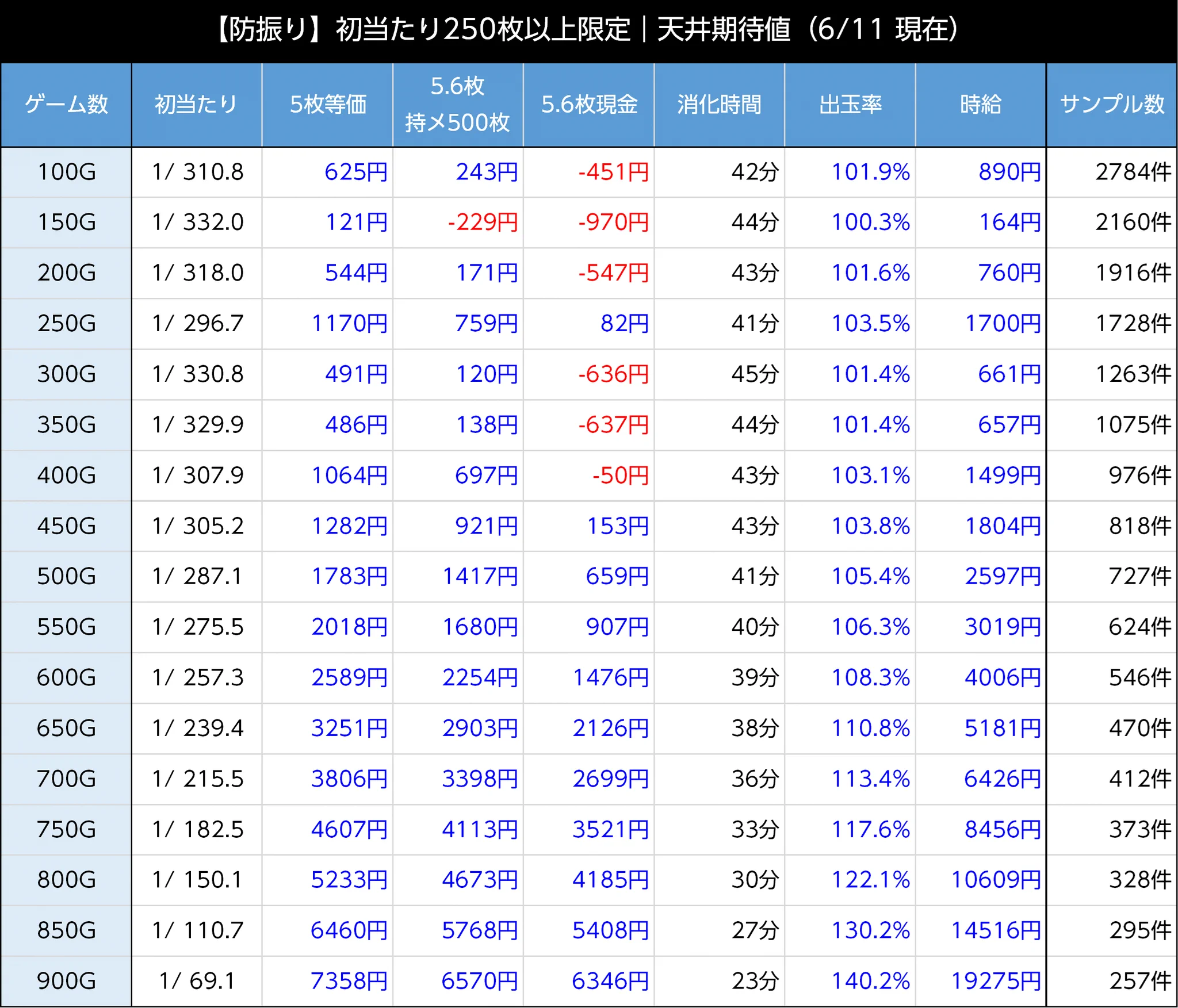Click the ゲーム数 column header
Image resolution: width=1178 pixels, height=1008 pixels.
point(66,105)
